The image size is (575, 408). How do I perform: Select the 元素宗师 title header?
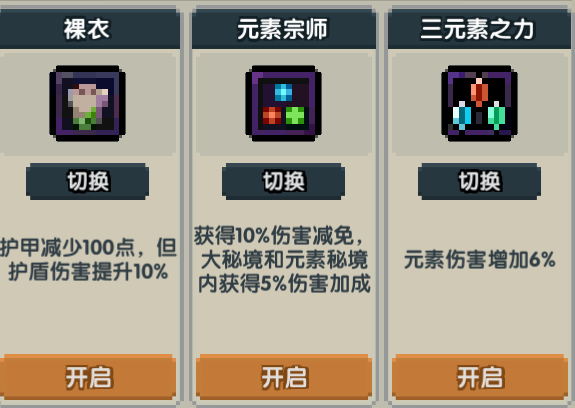tap(284, 29)
